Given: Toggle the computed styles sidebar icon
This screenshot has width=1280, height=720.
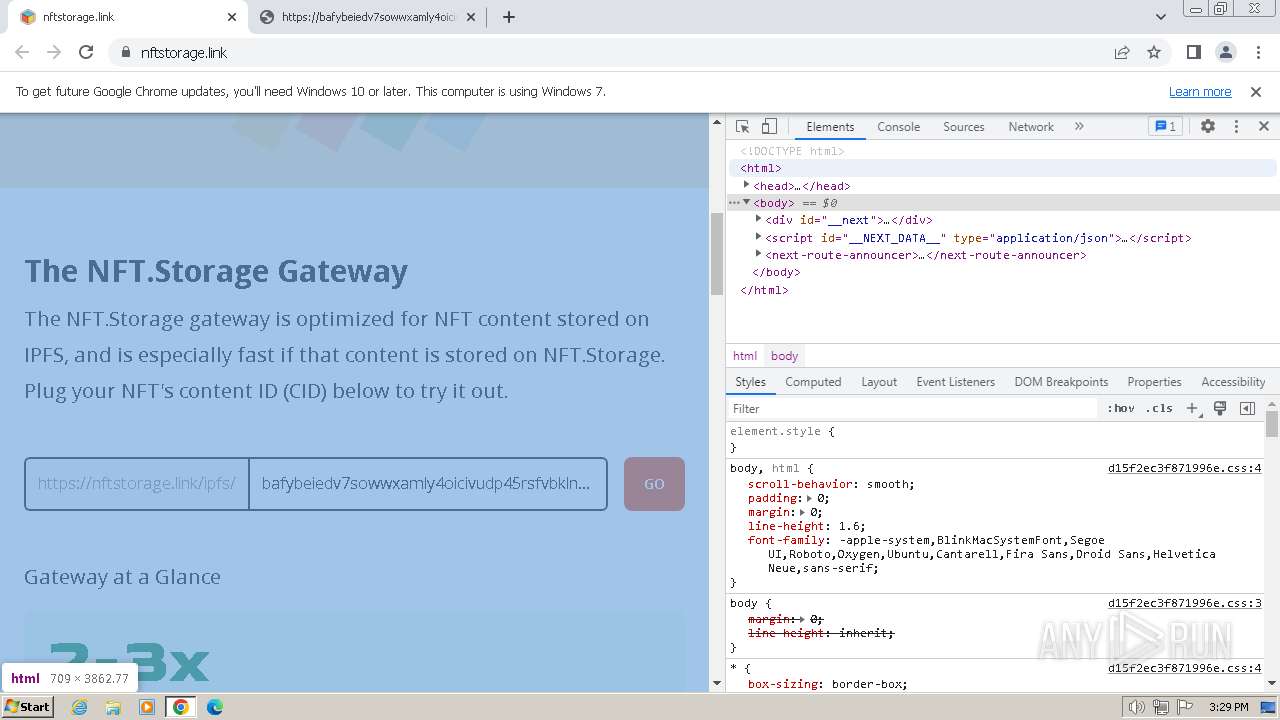Looking at the screenshot, I should coord(1247,408).
